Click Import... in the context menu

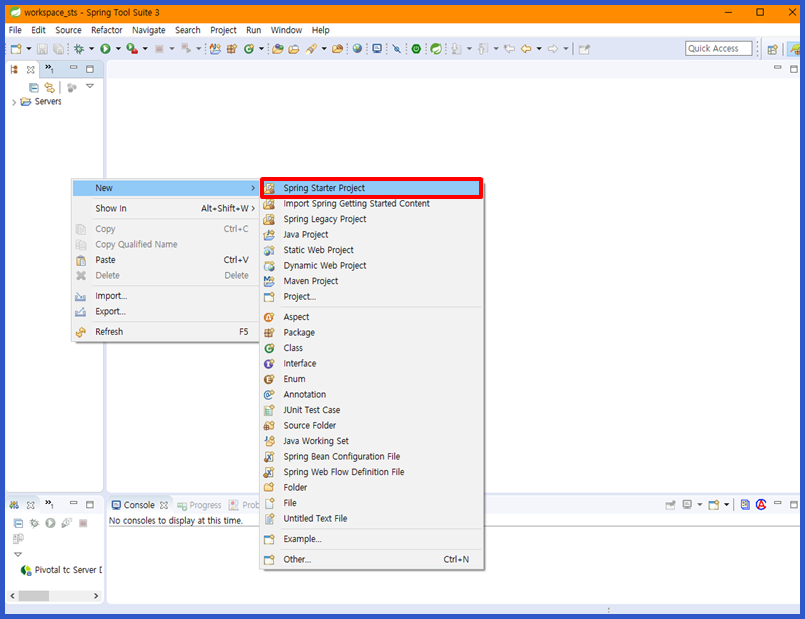click(165, 296)
